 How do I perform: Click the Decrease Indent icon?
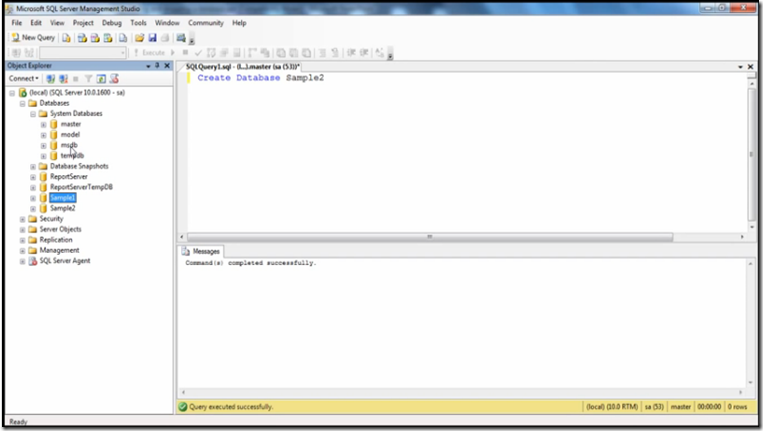tap(351, 53)
